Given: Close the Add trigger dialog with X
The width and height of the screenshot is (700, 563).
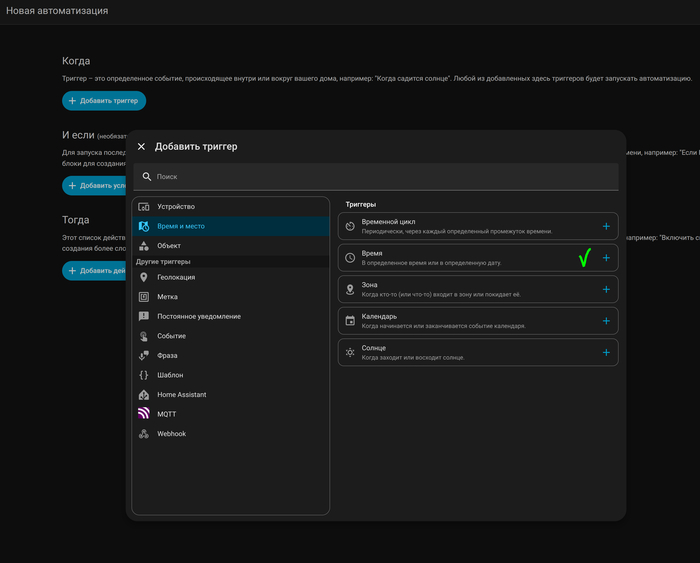Looking at the screenshot, I should (x=142, y=146).
